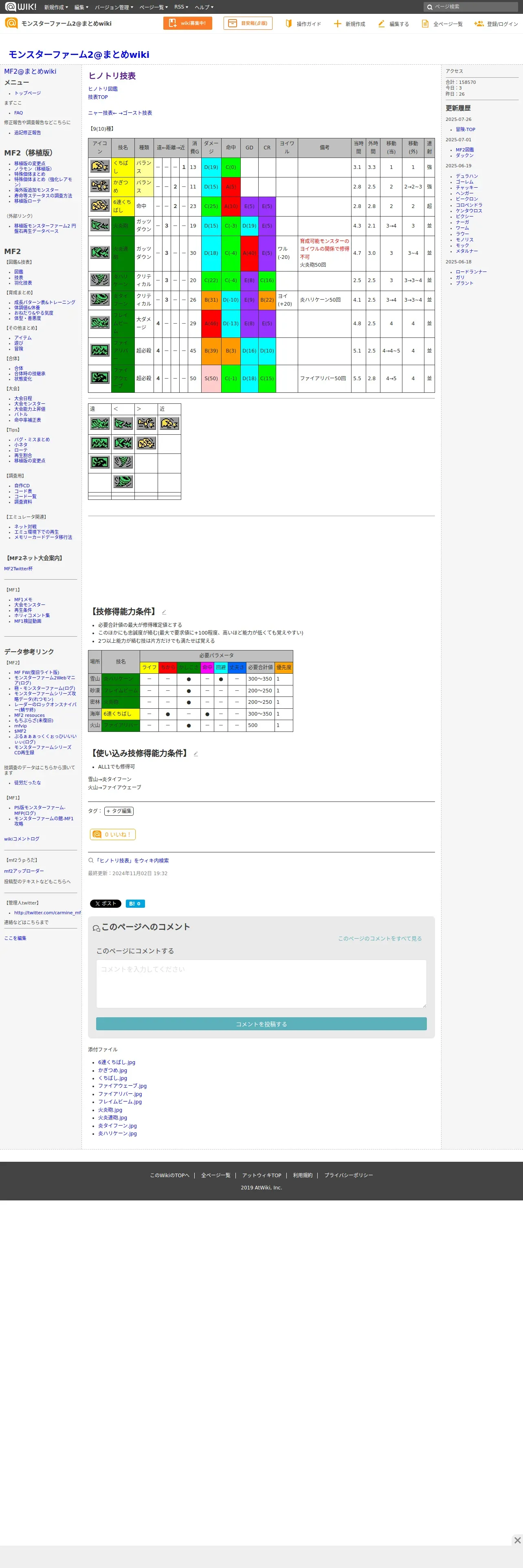Click the pencil icon for 編集する
The width and height of the screenshot is (523, 1568).
click(x=382, y=24)
